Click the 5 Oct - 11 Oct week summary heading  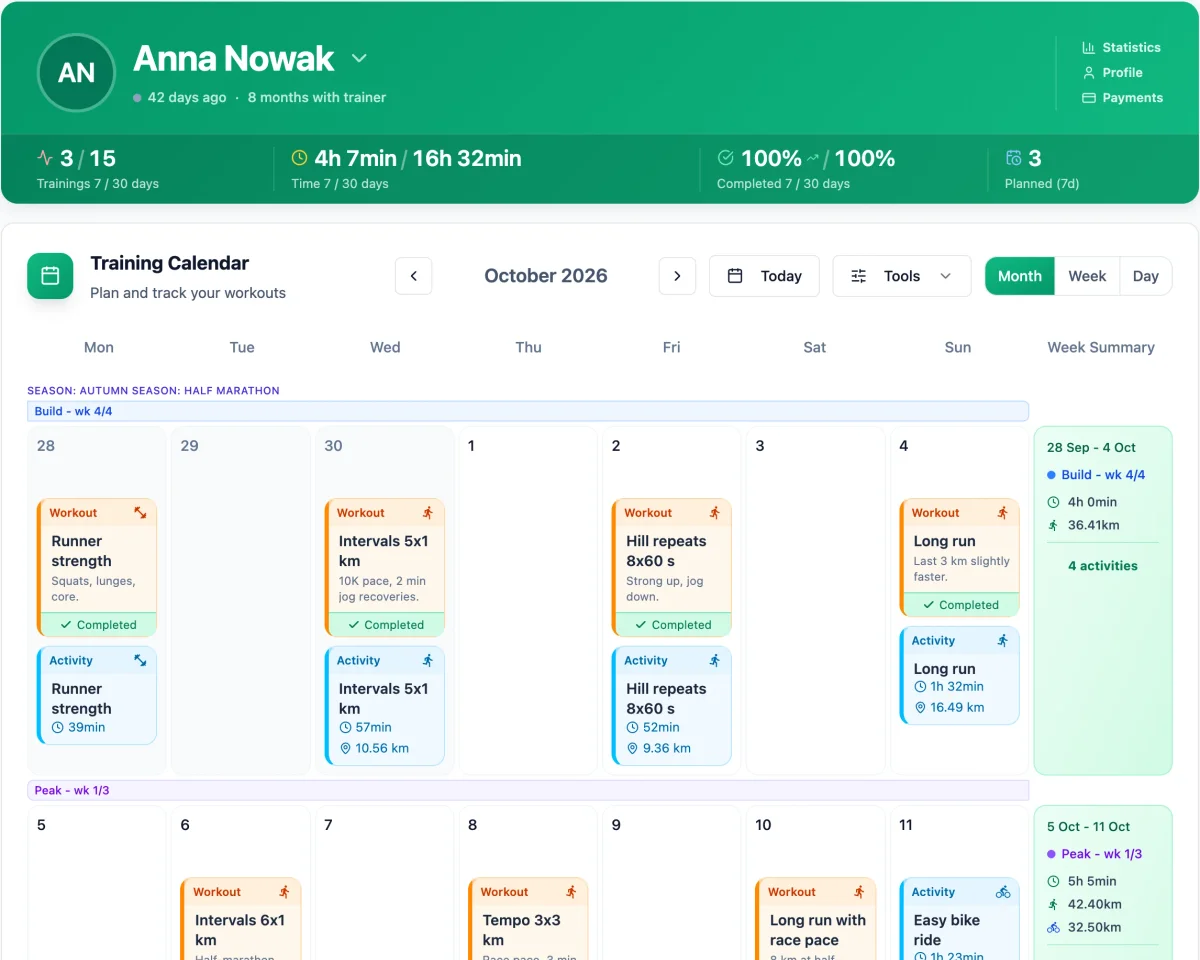(1088, 827)
